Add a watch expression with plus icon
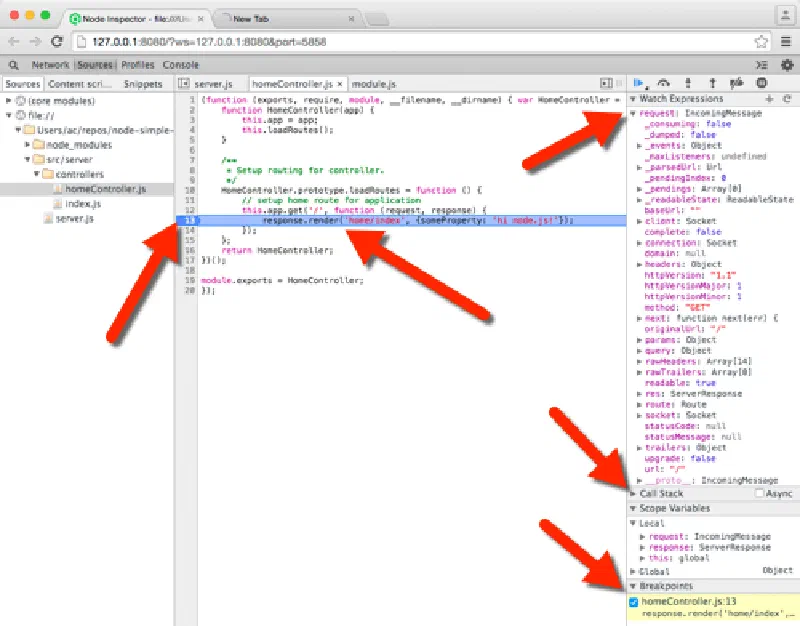This screenshot has height=626, width=800. pos(769,98)
